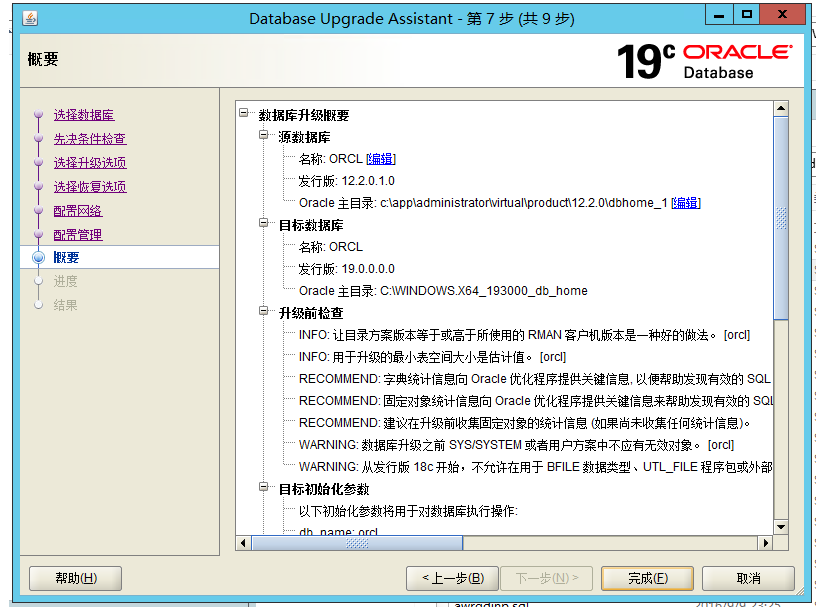Screen dimensions: 816x611
Task: Click the blue 概要 step indicator circle
Action: pos(38,257)
